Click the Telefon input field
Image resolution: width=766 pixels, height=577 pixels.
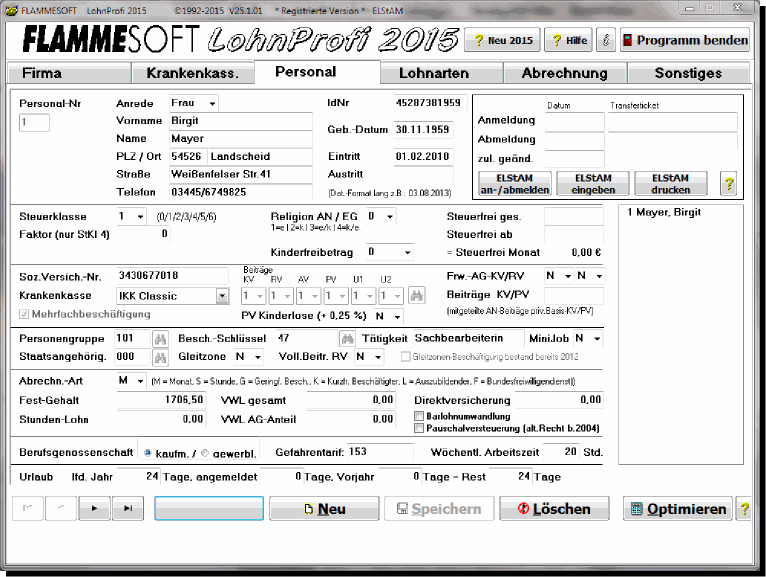pyautogui.click(x=241, y=192)
